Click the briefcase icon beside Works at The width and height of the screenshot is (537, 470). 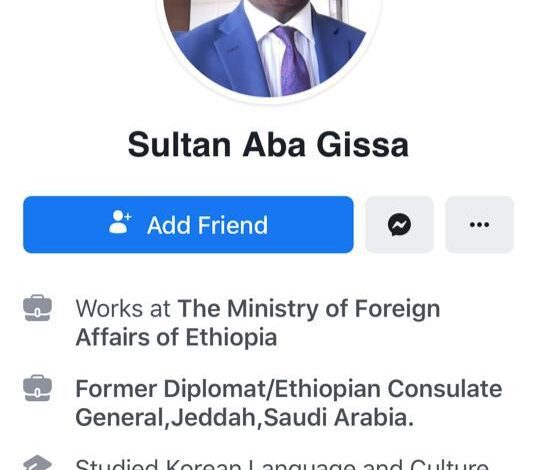[38, 308]
